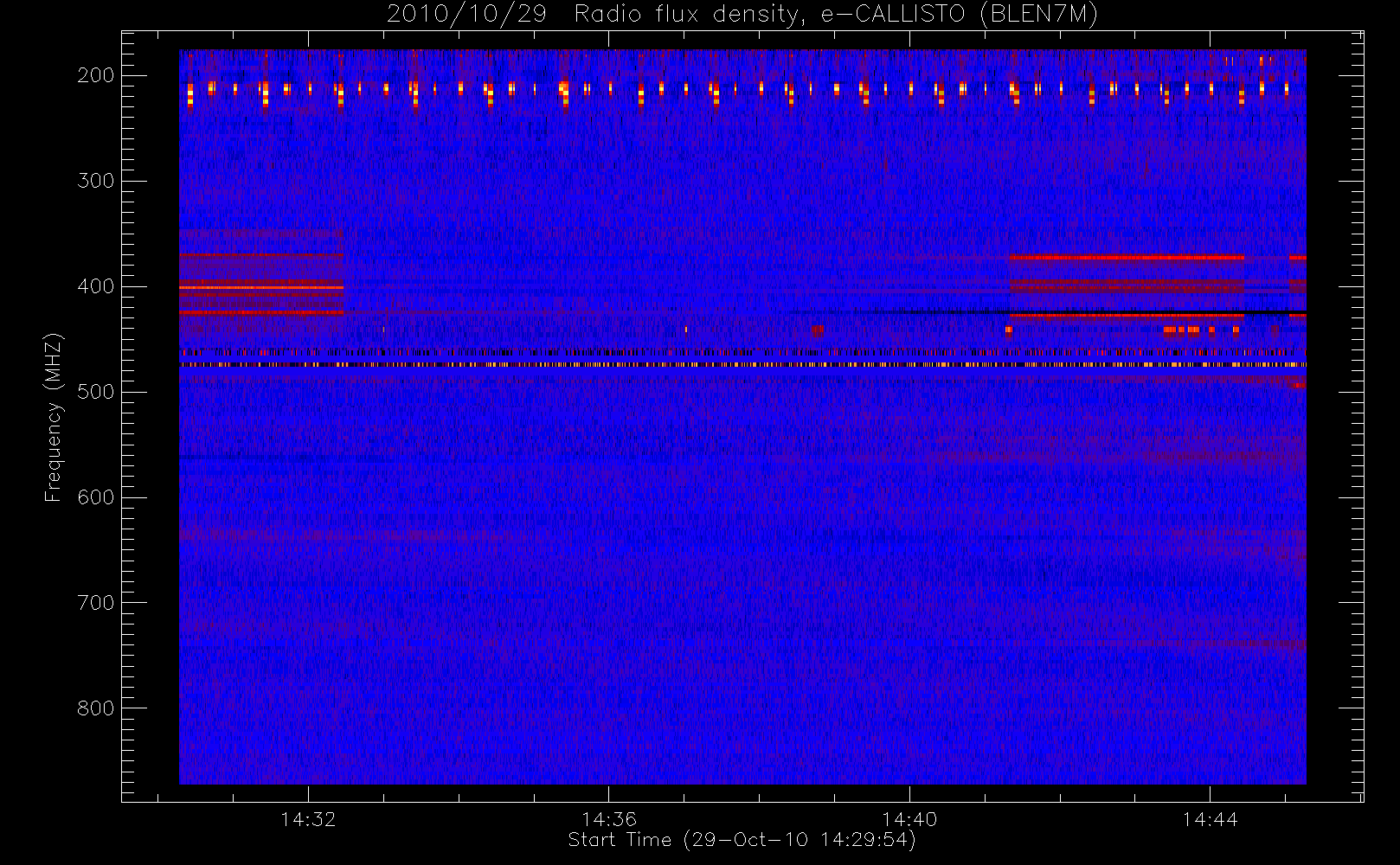Click the 300 frequency tick label
1400x865 pixels.
click(x=96, y=181)
